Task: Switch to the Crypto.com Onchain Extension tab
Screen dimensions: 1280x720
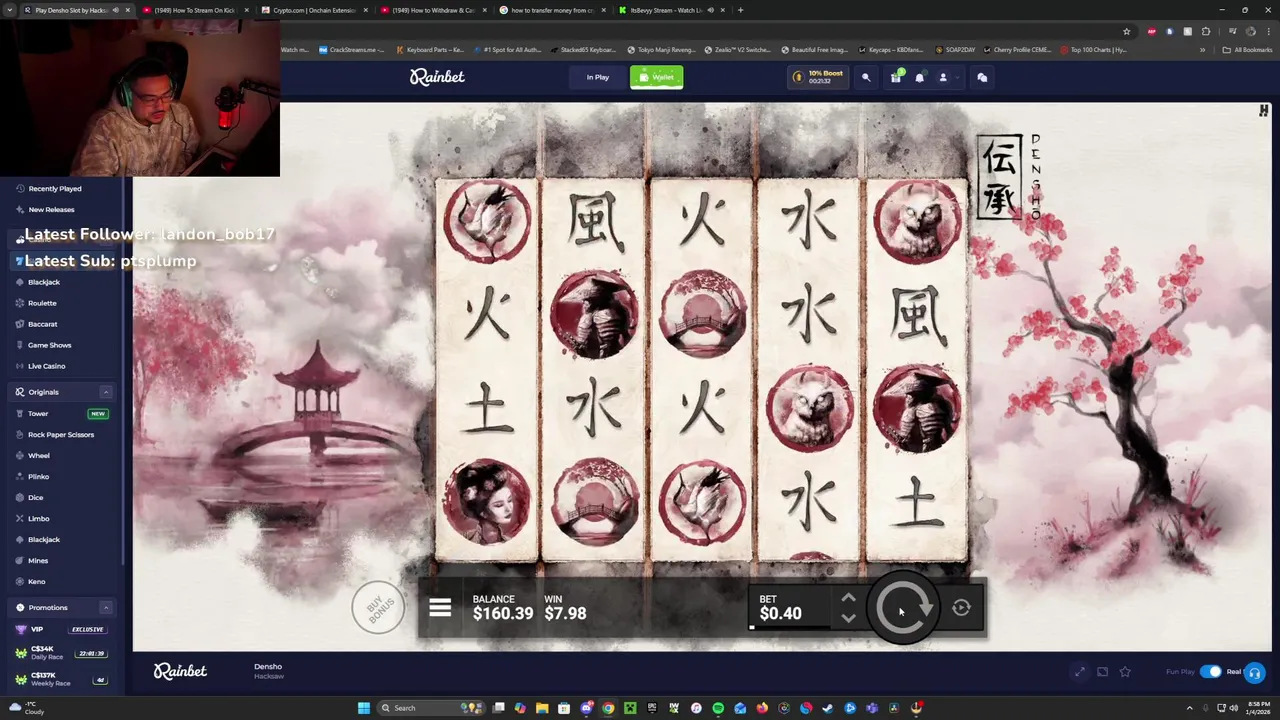Action: click(313, 10)
